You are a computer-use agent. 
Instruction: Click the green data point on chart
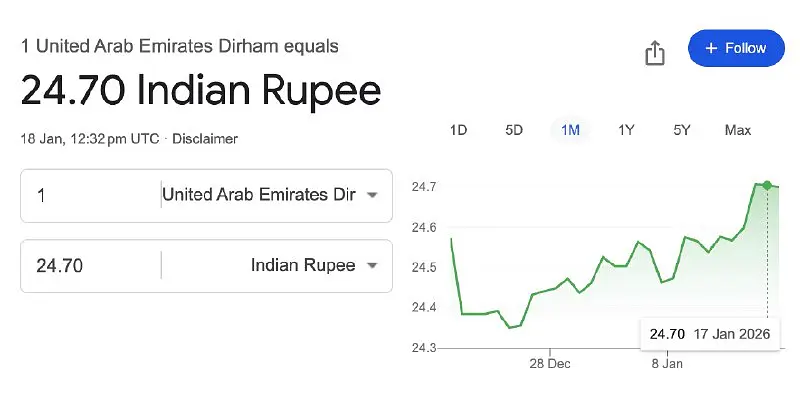point(767,185)
